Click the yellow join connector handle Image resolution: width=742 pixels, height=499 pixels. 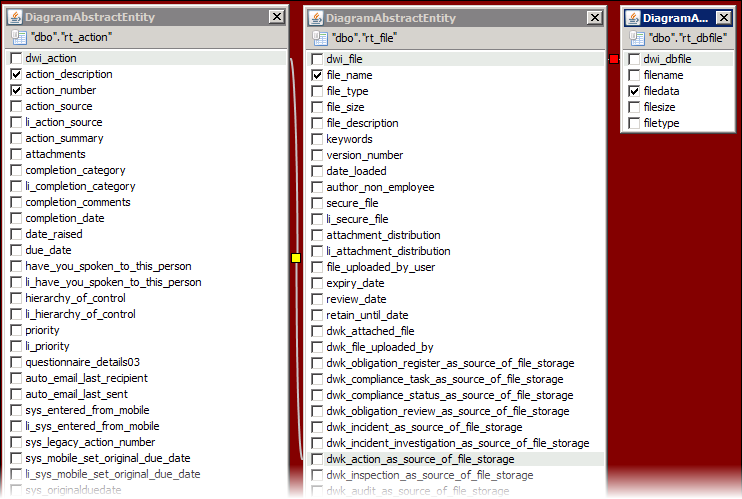(x=295, y=258)
